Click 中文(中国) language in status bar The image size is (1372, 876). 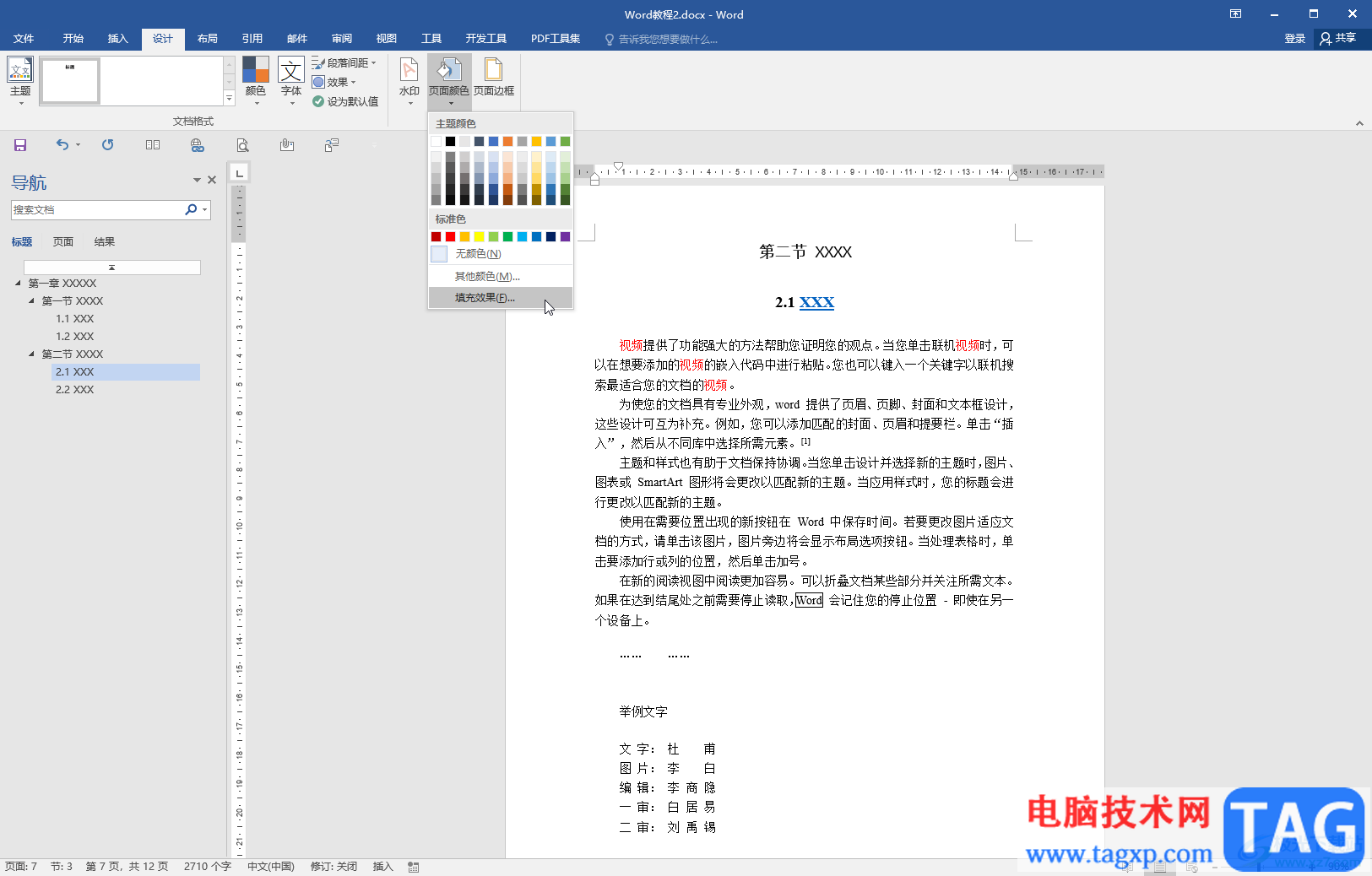pyautogui.click(x=270, y=867)
